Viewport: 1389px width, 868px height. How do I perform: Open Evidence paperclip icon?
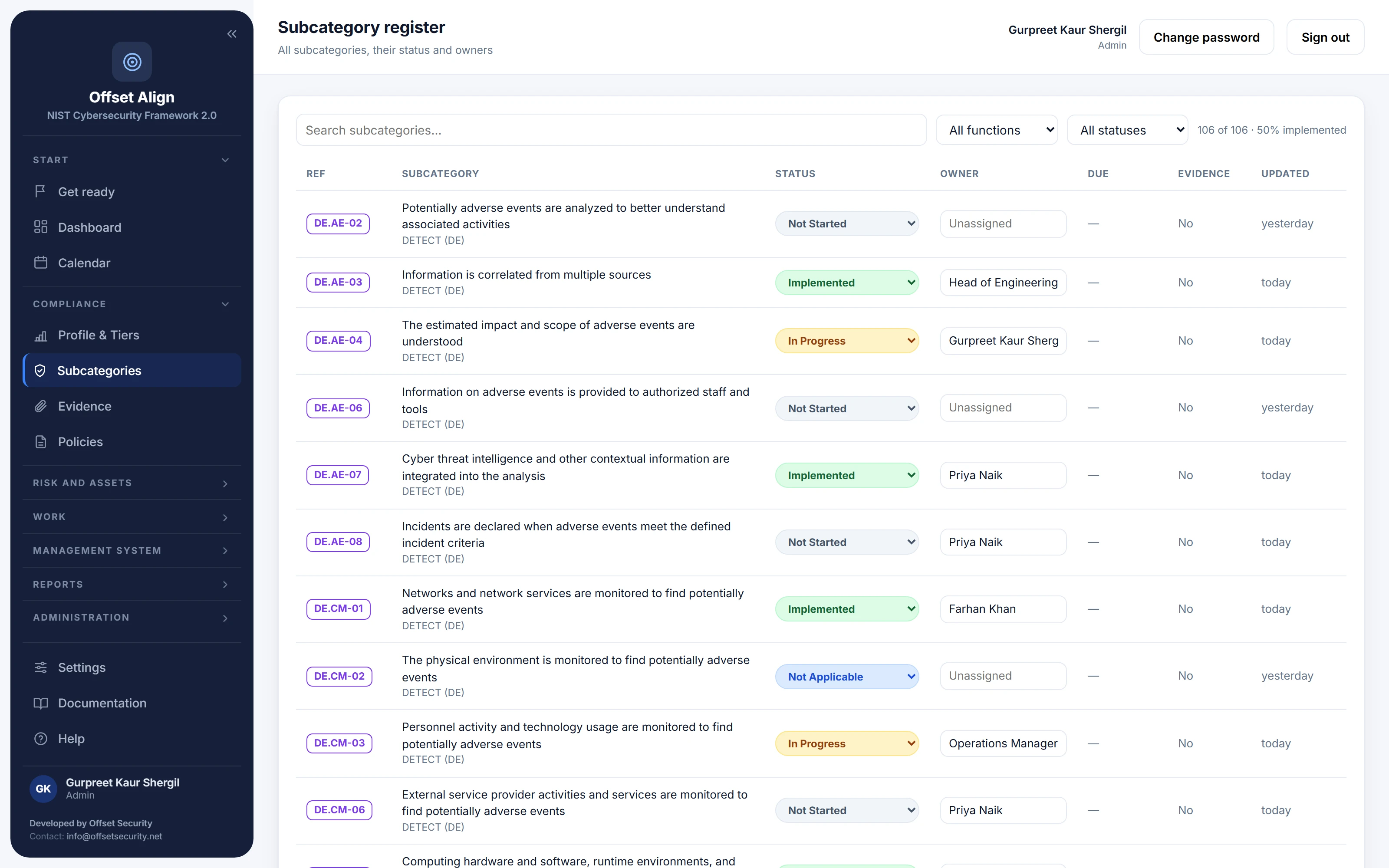[40, 407]
